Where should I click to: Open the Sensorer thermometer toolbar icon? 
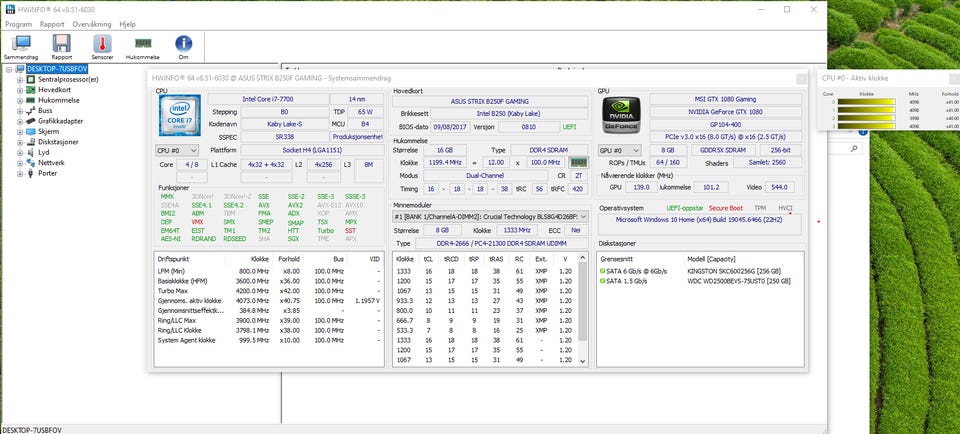(102, 43)
